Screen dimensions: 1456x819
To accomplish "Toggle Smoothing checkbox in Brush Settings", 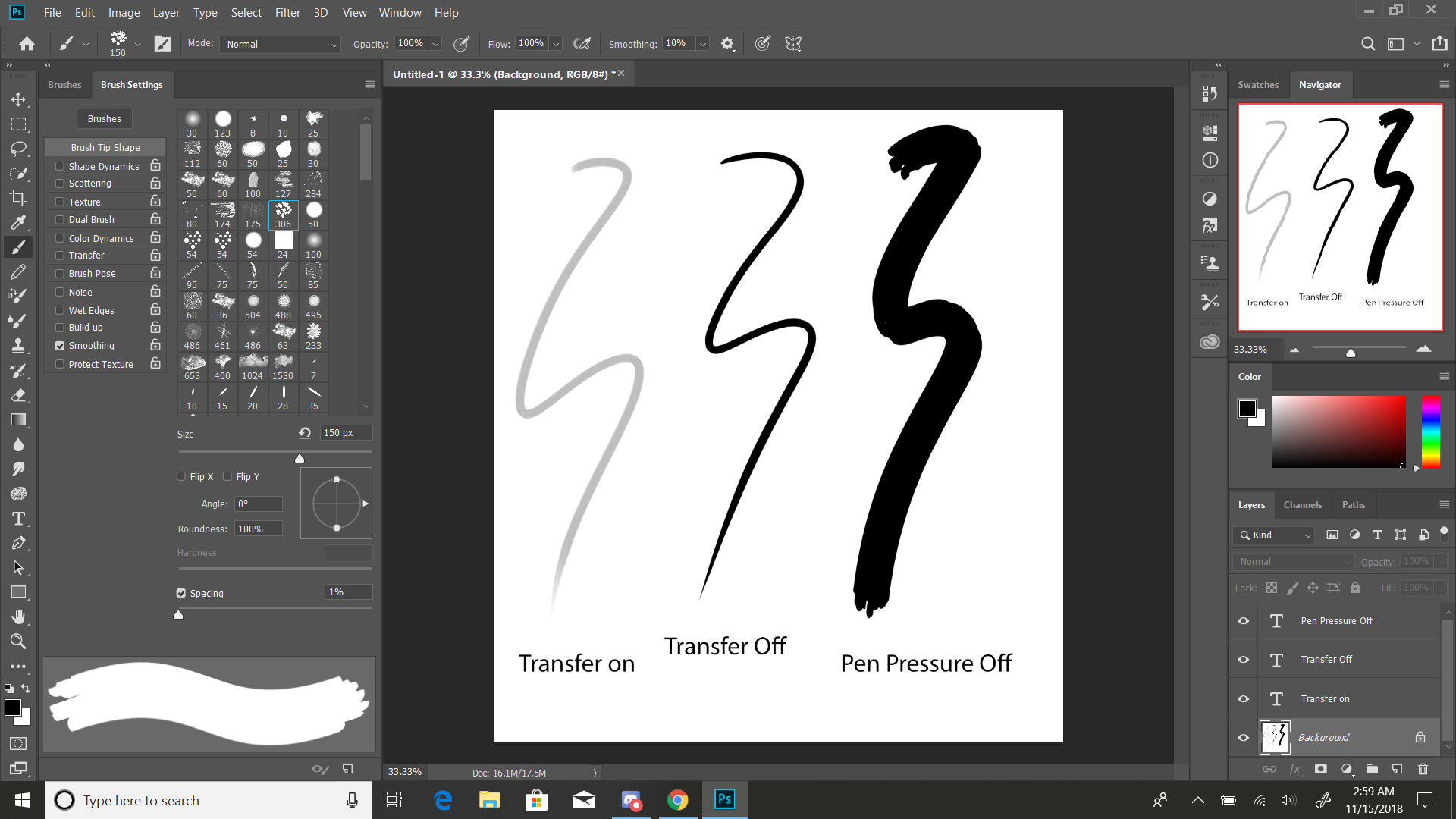I will click(59, 345).
